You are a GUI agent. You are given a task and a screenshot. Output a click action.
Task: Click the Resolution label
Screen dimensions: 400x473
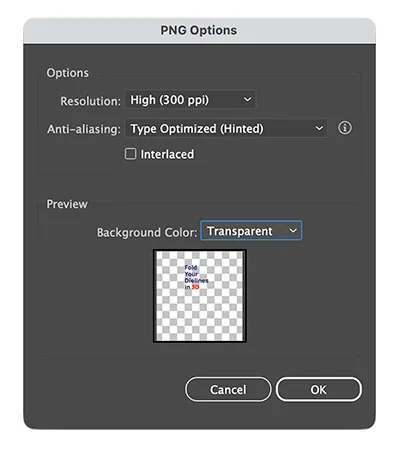[x=90, y=101]
